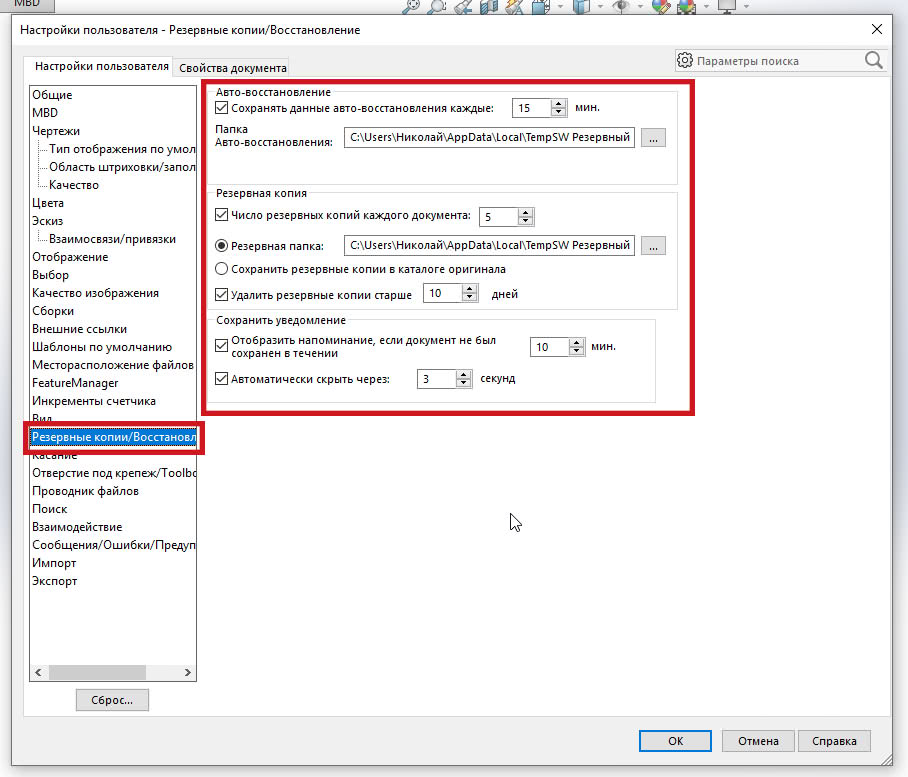This screenshot has height=777, width=908.
Task: Click the gear icon in the search box
Action: pyautogui.click(x=685, y=61)
